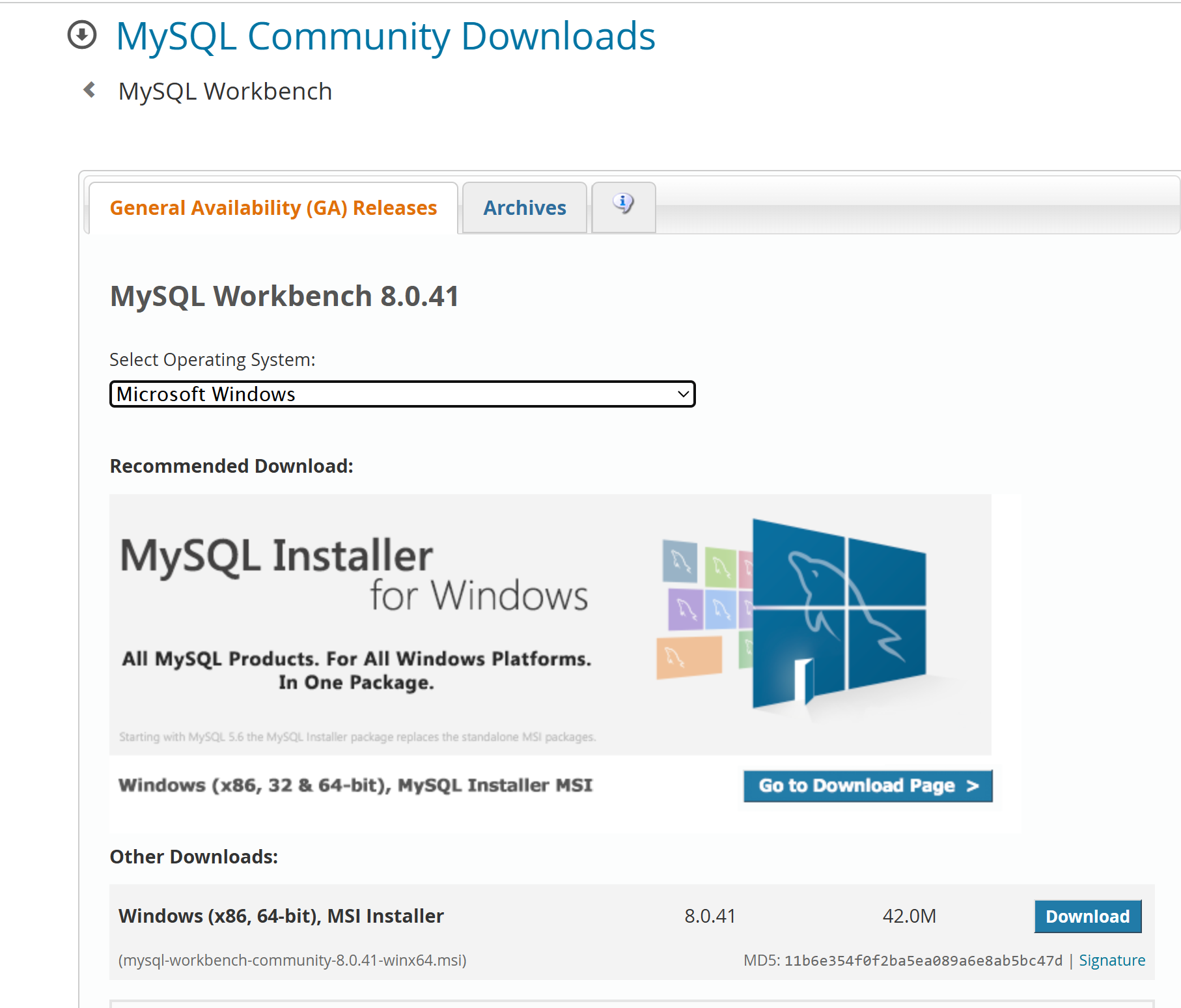
Task: Click 'Windows (x86, 64-bit), MSI Installer' text
Action: click(x=281, y=916)
